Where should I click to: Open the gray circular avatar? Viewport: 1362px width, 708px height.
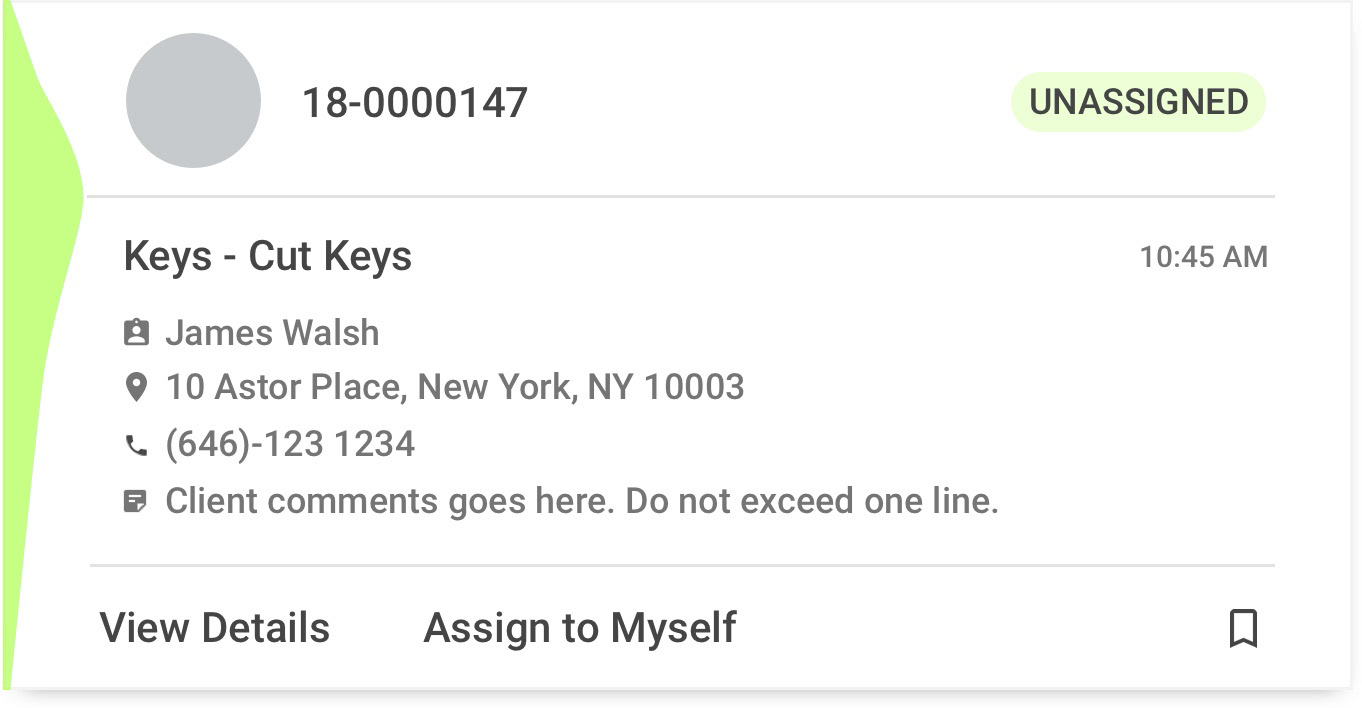[193, 100]
